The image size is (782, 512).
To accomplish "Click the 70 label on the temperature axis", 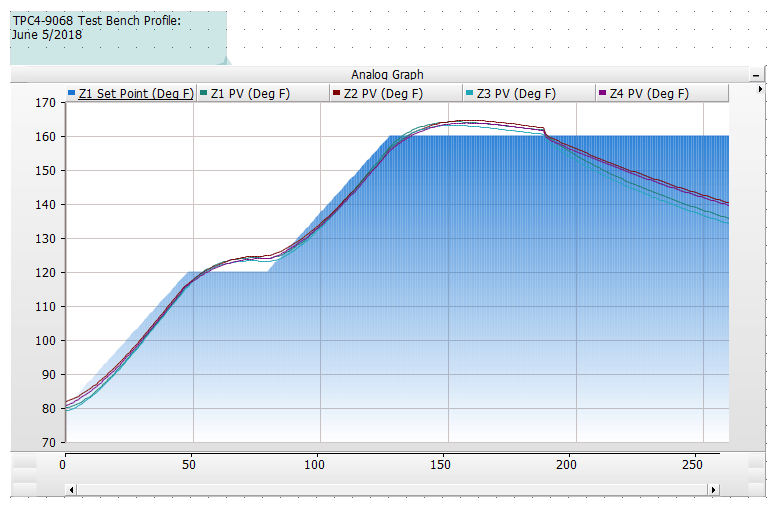I will (x=48, y=443).
